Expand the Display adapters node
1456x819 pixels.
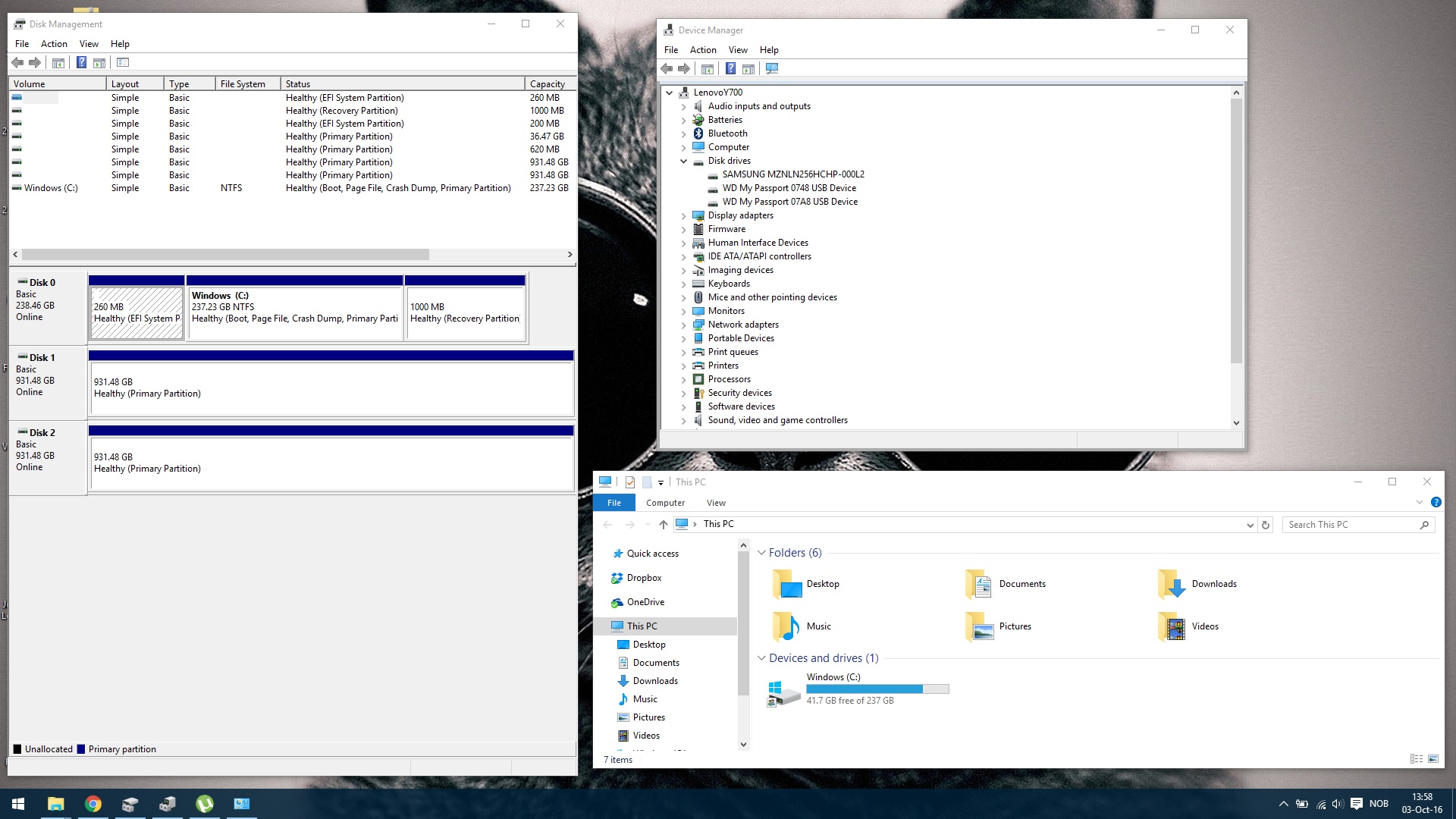click(683, 215)
